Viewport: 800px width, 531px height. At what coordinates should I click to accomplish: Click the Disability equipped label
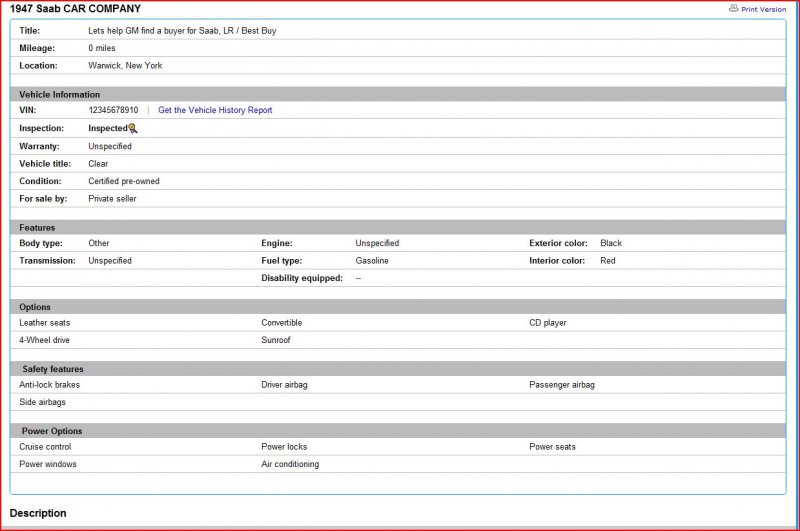pyautogui.click(x=302, y=279)
